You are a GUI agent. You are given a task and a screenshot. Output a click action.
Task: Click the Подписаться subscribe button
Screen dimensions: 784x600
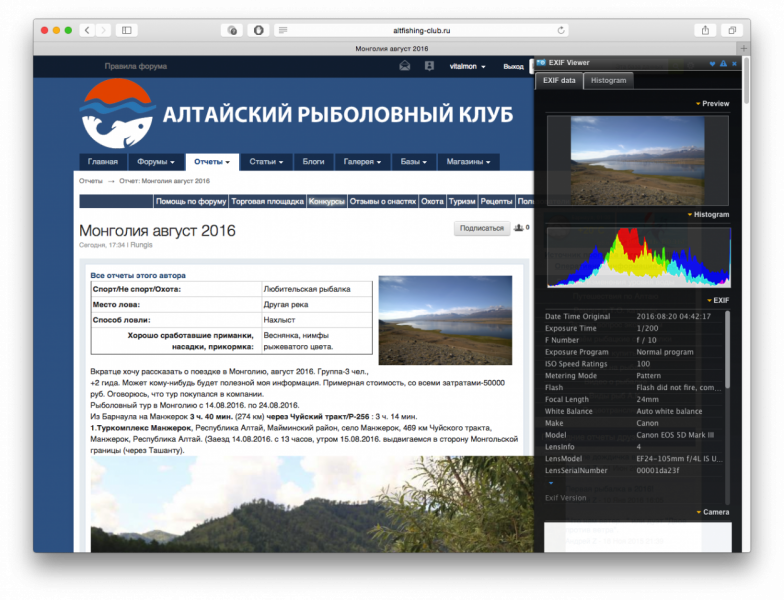coord(482,228)
